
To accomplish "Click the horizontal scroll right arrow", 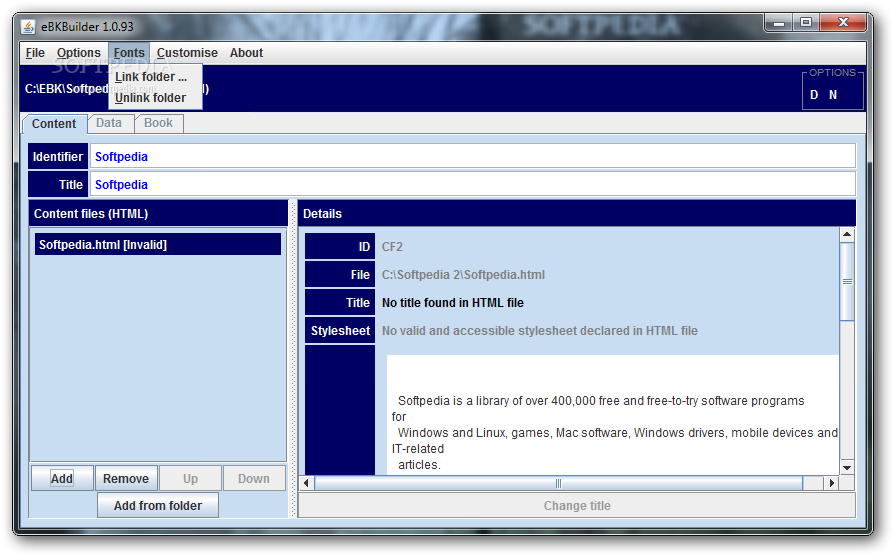I will [832, 484].
